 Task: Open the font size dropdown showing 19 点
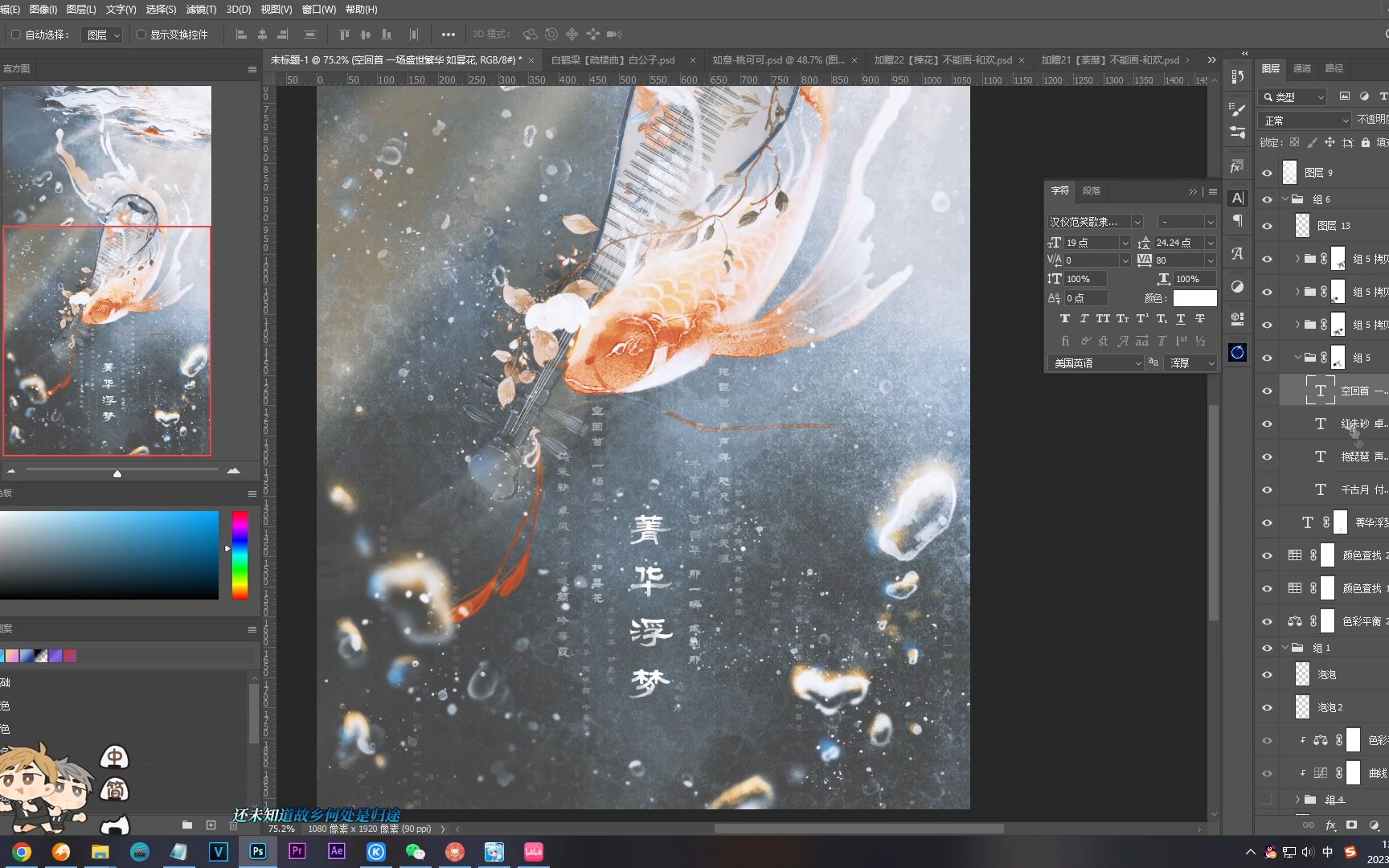(x=1125, y=243)
